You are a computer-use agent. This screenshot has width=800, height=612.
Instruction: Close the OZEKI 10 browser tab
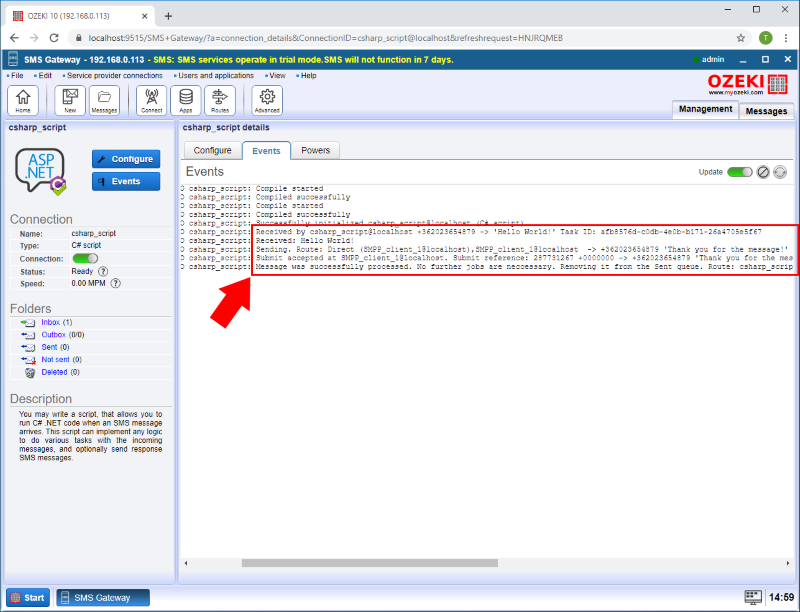pyautogui.click(x=144, y=16)
